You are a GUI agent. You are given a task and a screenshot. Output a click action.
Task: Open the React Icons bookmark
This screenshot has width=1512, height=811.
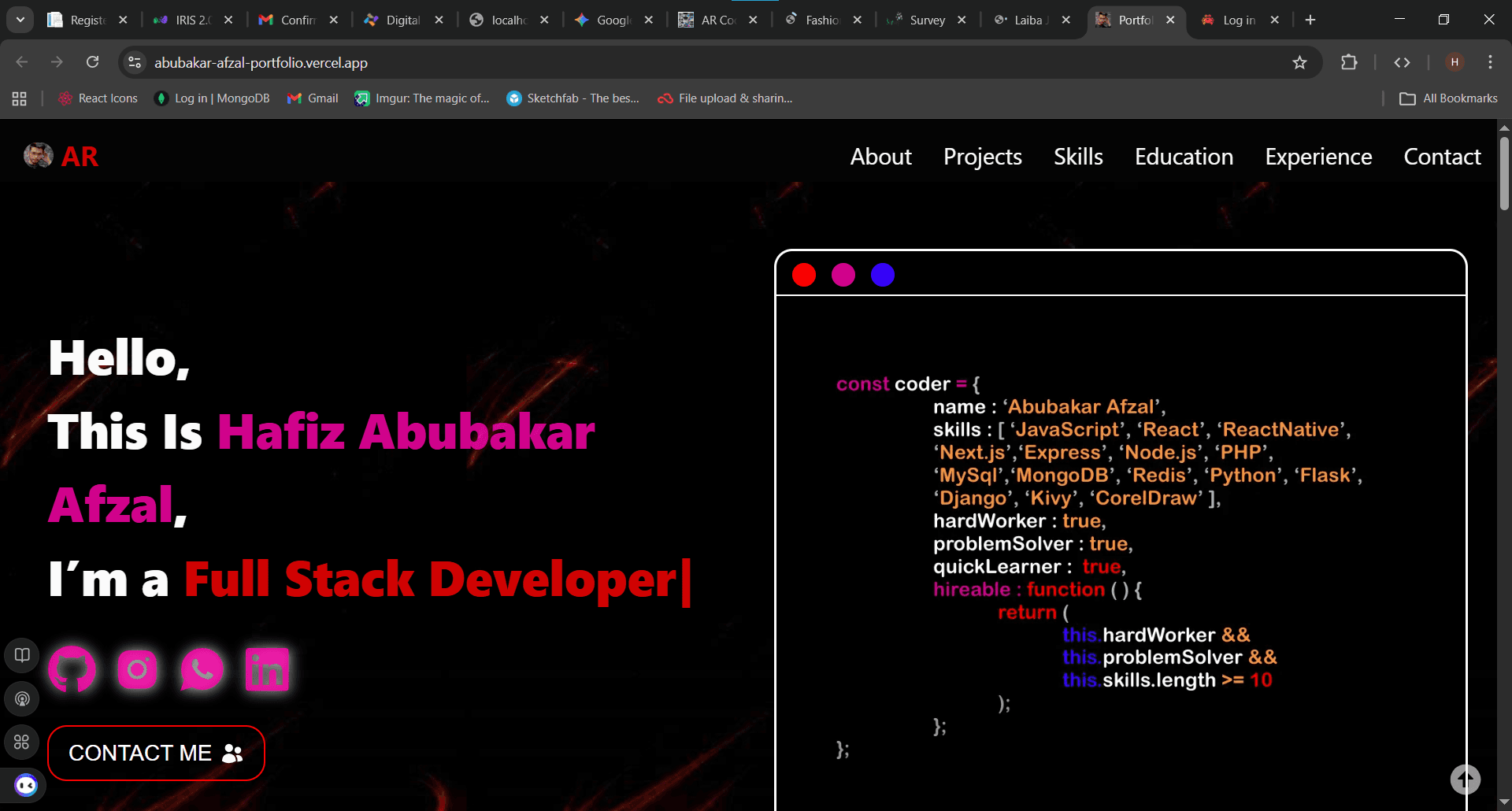click(x=98, y=98)
